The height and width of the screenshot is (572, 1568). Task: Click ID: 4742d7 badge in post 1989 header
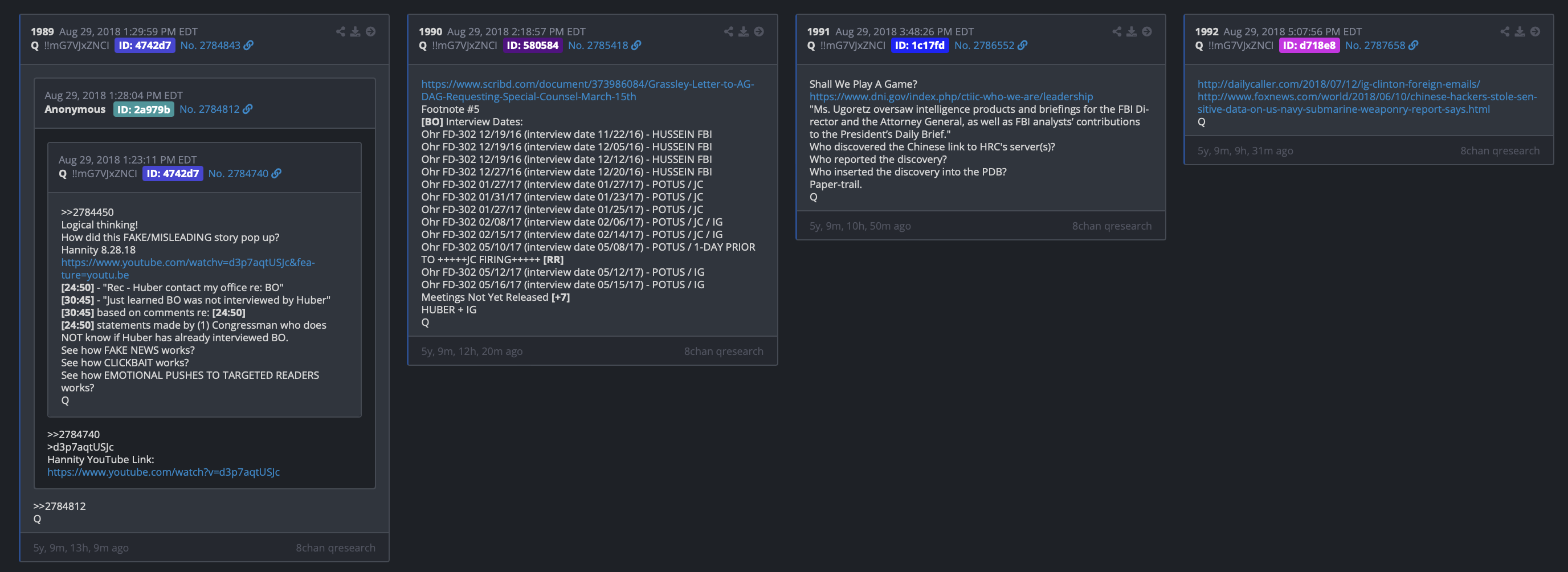145,45
